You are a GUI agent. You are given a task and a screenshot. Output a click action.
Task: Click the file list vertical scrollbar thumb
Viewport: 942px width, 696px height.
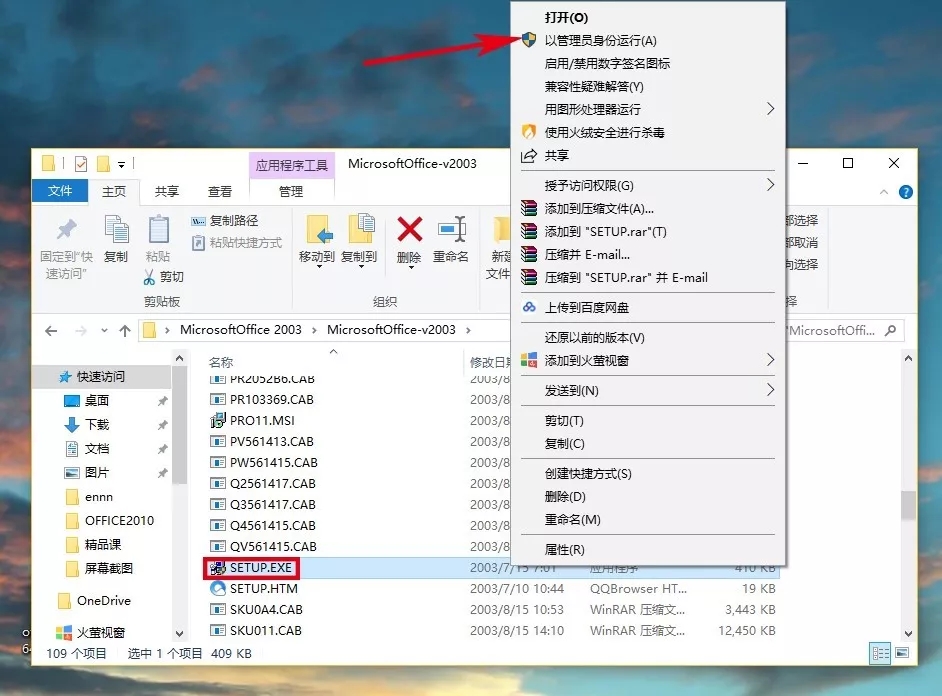(x=908, y=505)
